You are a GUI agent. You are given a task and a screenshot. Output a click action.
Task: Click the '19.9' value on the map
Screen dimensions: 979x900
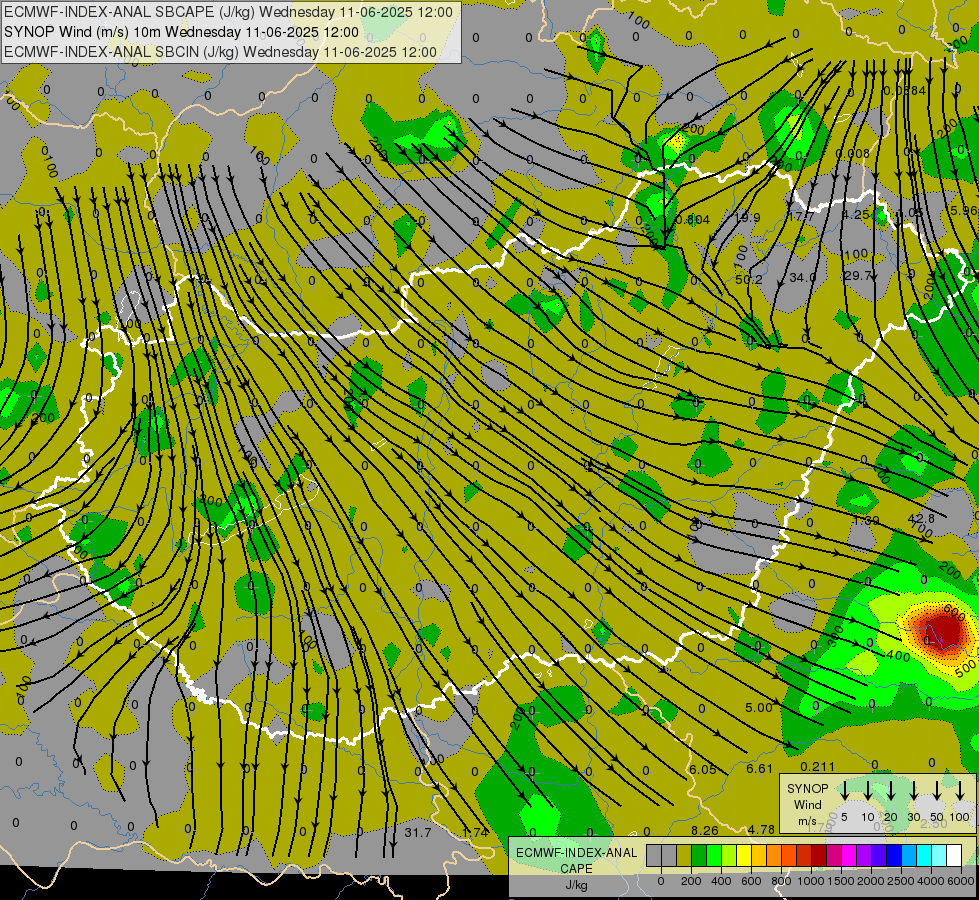pos(747,218)
